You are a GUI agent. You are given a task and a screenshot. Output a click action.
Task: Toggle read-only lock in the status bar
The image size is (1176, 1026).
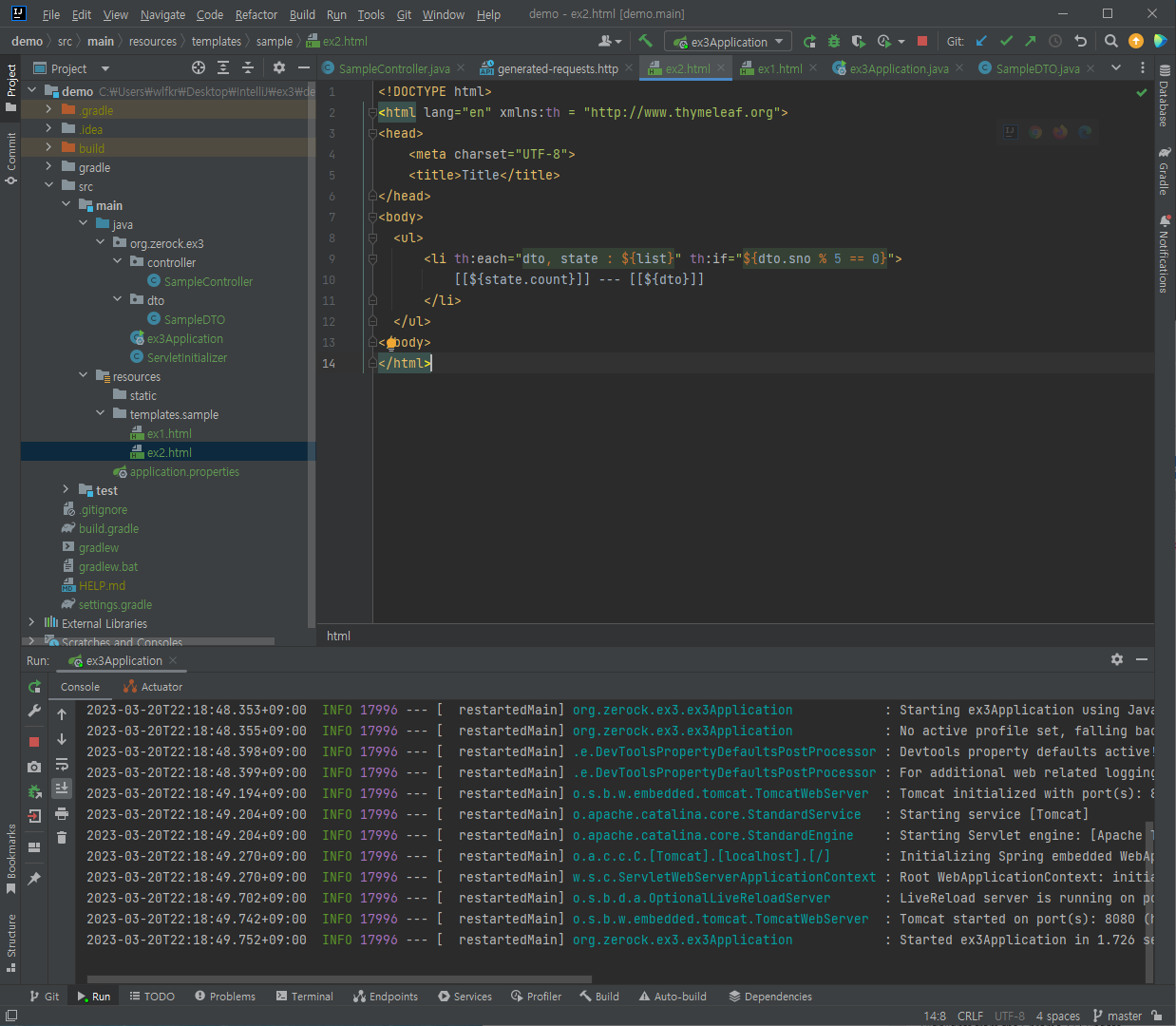coord(1157,1016)
